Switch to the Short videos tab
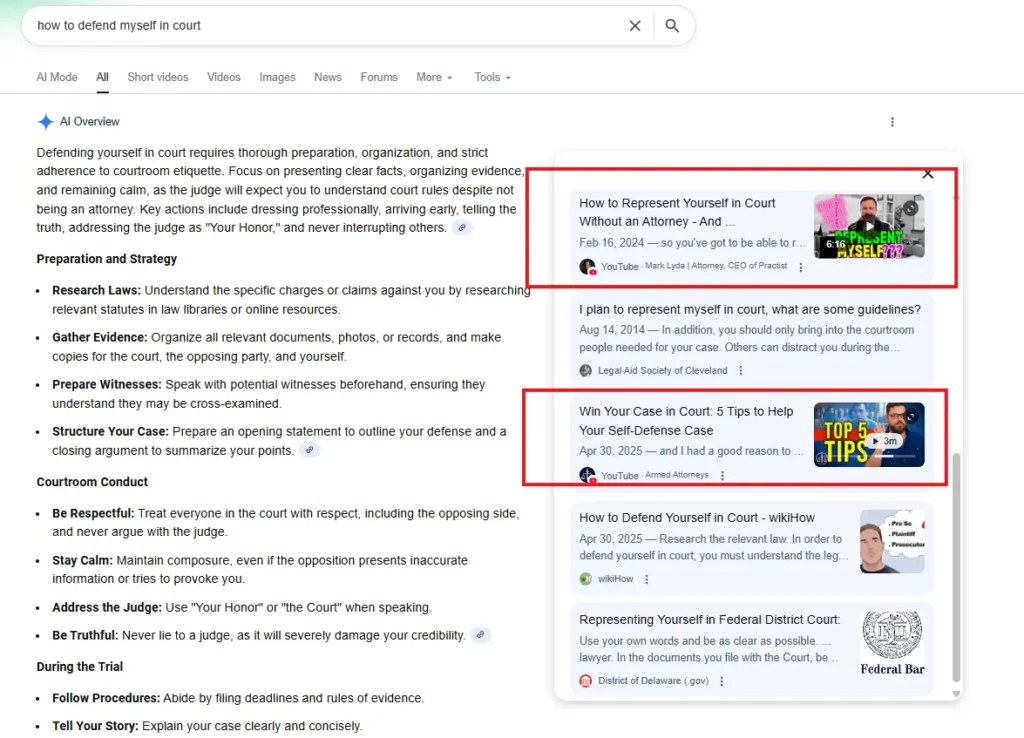The width and height of the screenshot is (1024, 738). coord(158,77)
